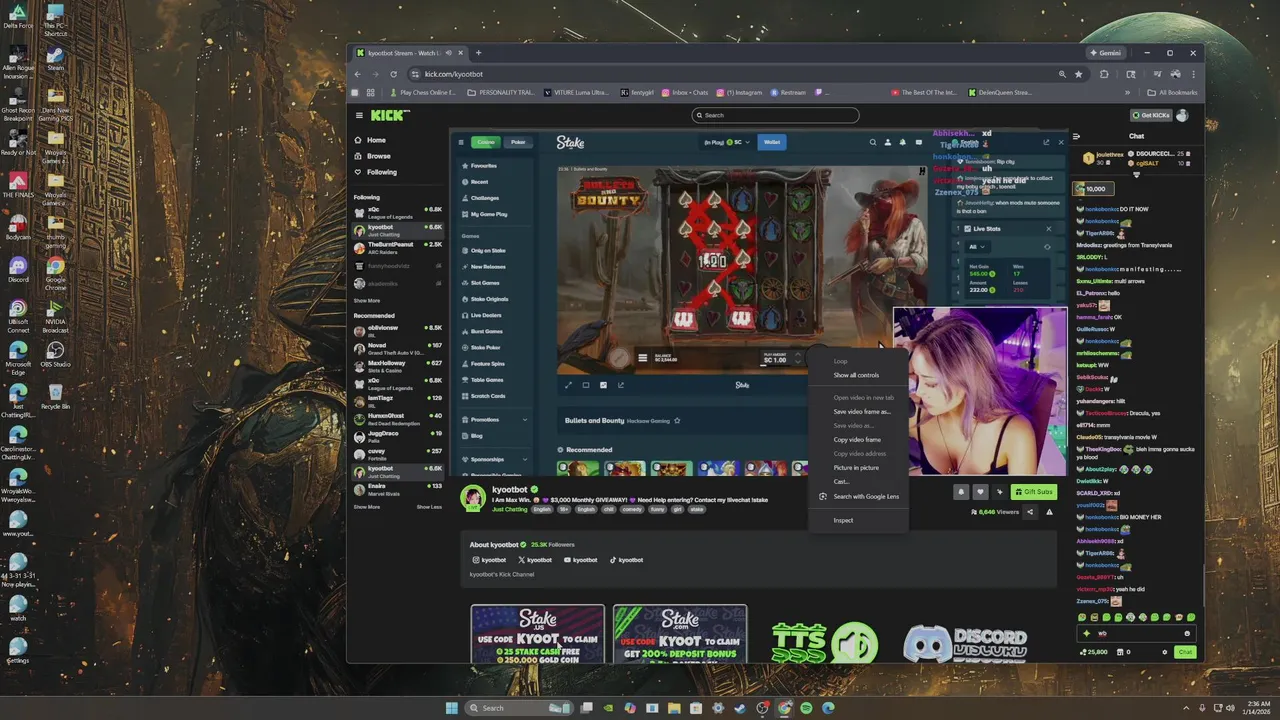The image size is (1280, 720).
Task: Open the zoom magnifier in address bar
Action: [1062, 74]
